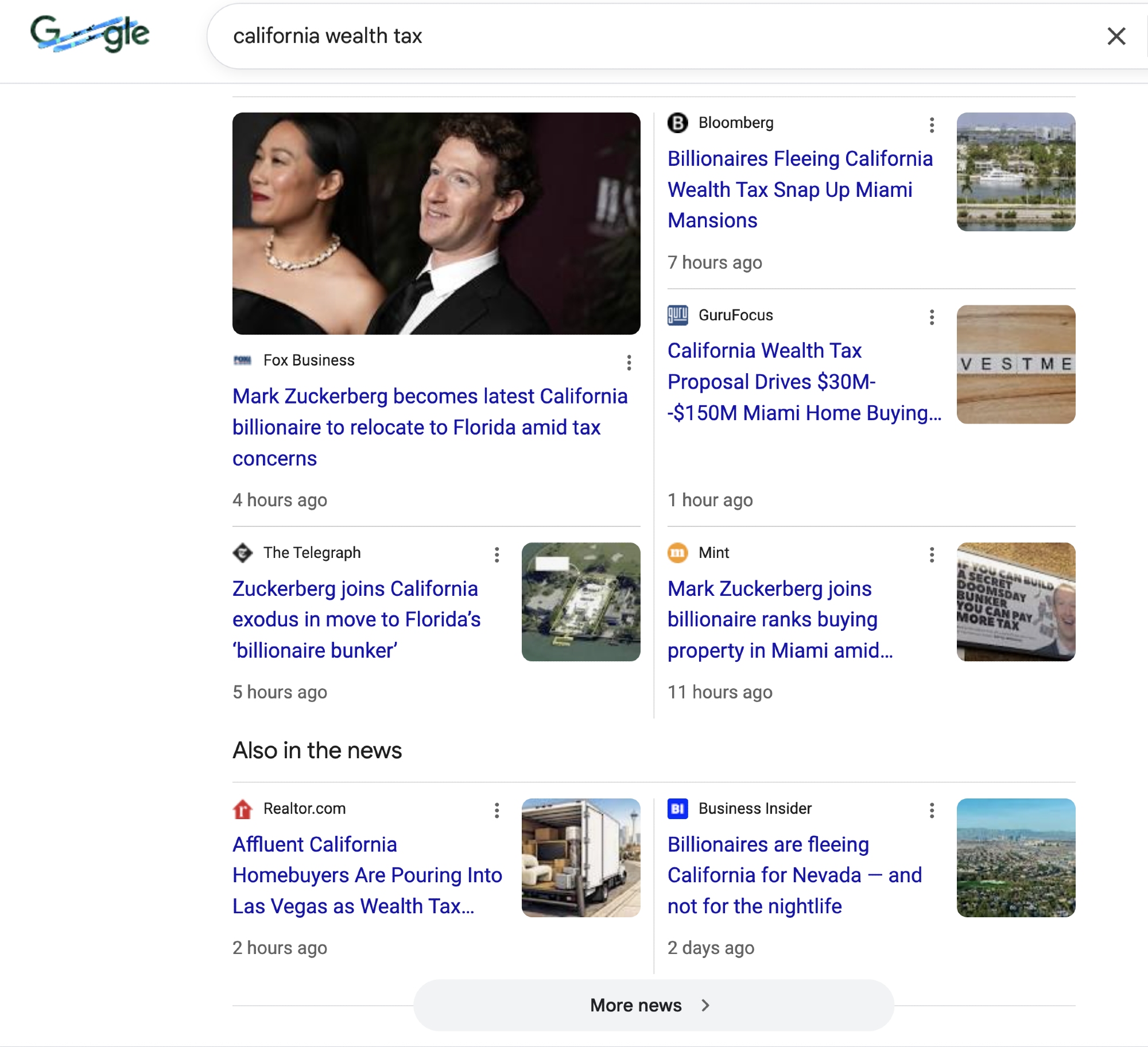Clear the search box with X
Image resolution: width=1148 pixels, height=1047 pixels.
(1116, 36)
